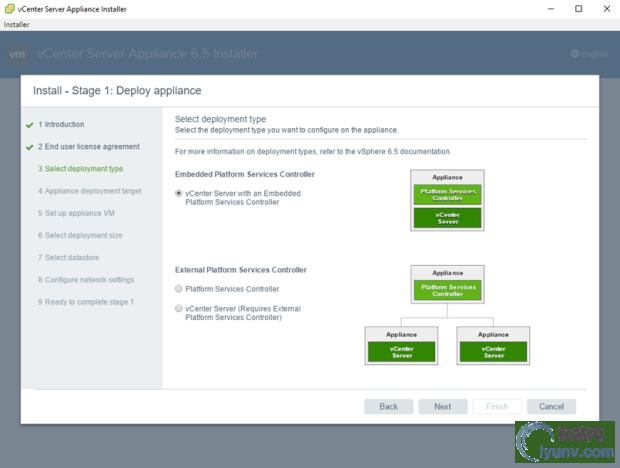
Task: Click green checkmark beside Introduction step
Action: 29,125
